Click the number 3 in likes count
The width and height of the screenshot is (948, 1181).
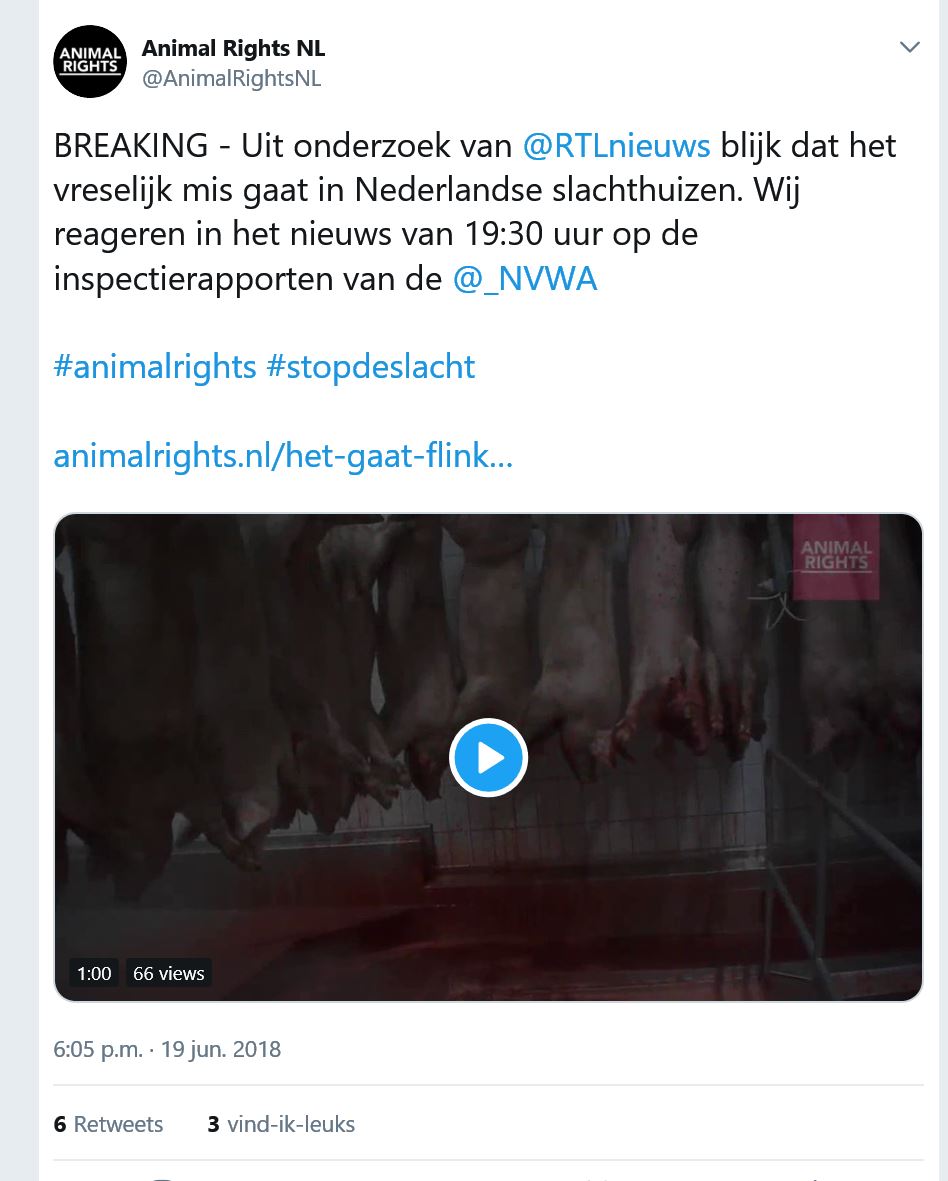pos(213,1125)
